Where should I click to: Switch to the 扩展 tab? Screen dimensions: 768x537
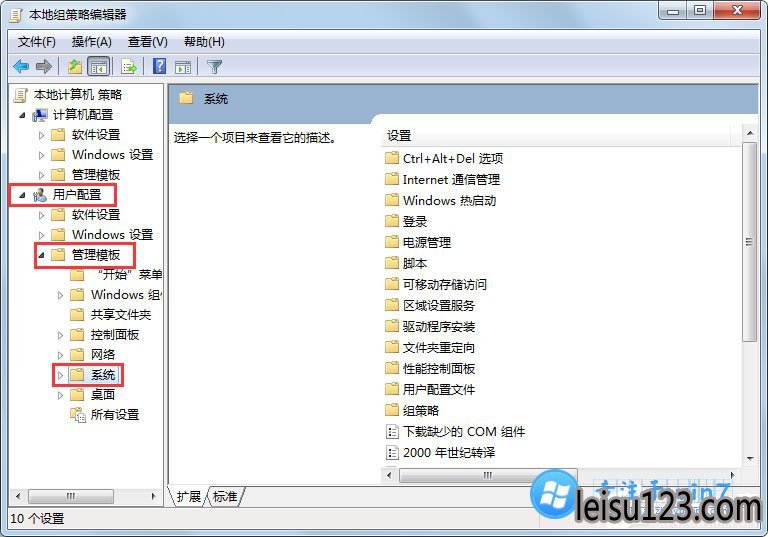[189, 496]
